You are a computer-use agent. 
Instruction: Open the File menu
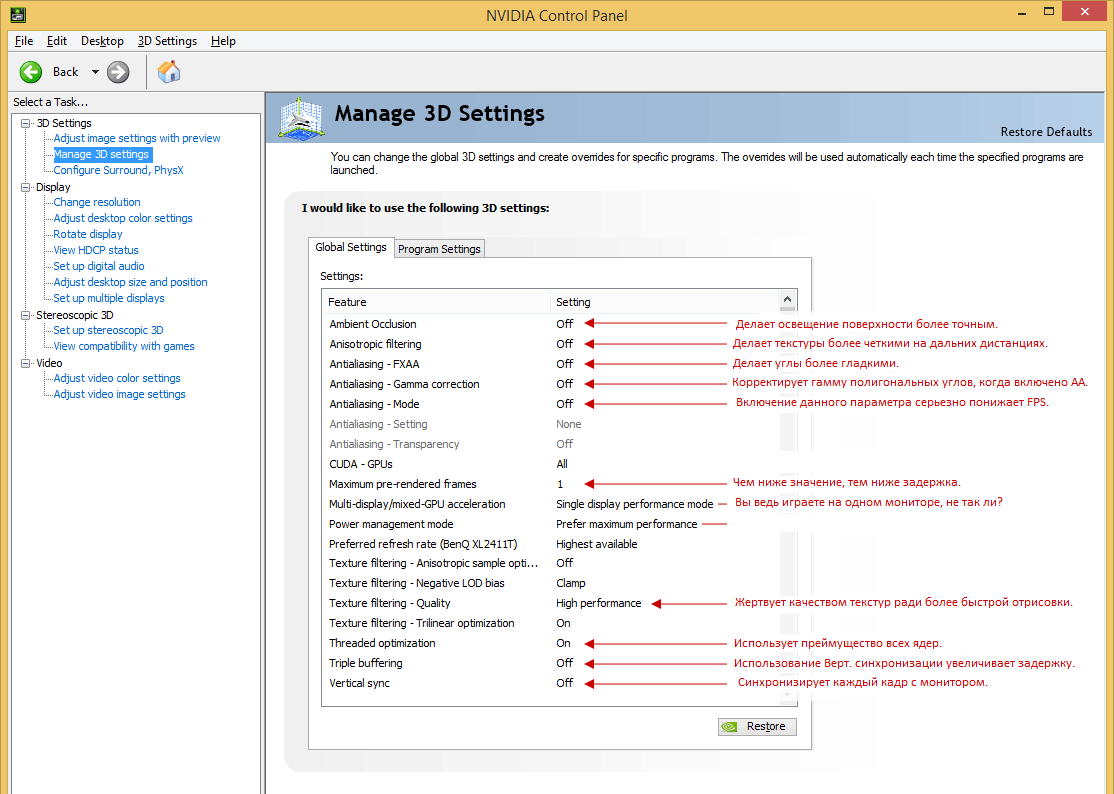pos(23,41)
